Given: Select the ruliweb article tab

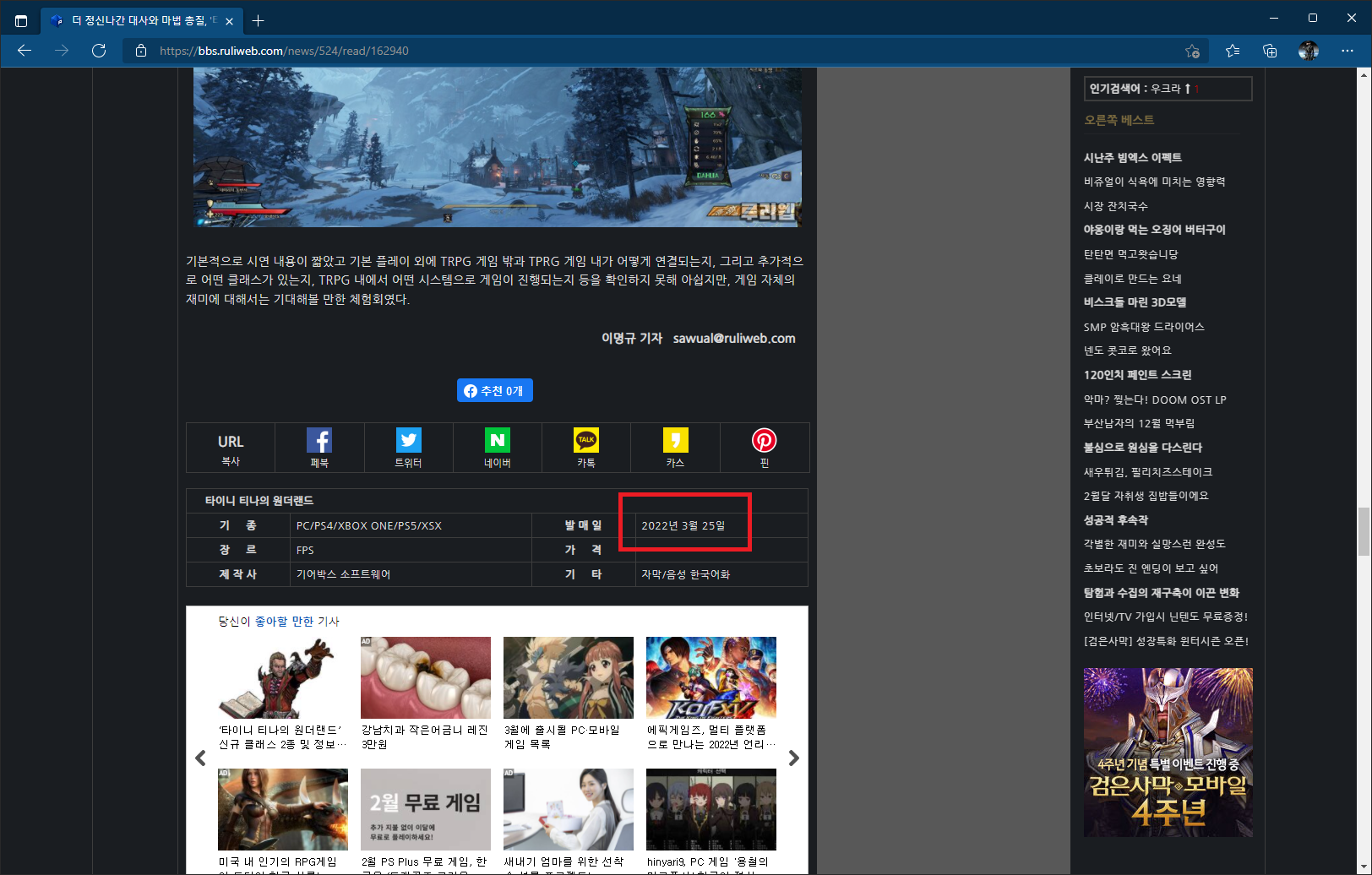Looking at the screenshot, I should tap(142, 20).
